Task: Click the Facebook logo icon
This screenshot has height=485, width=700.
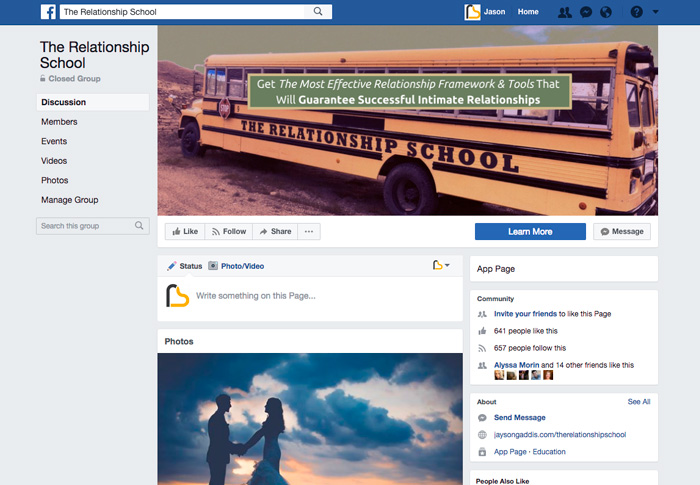Action: 48,12
